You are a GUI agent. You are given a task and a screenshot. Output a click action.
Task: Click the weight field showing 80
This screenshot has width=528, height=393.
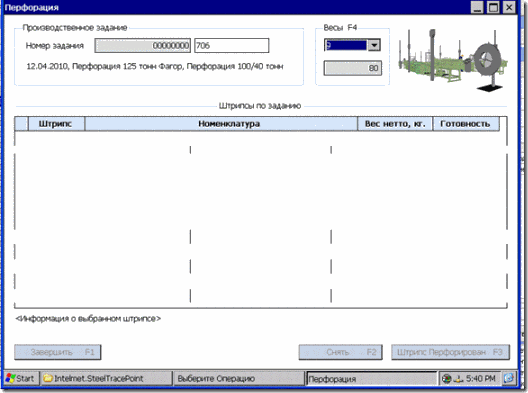pyautogui.click(x=353, y=68)
